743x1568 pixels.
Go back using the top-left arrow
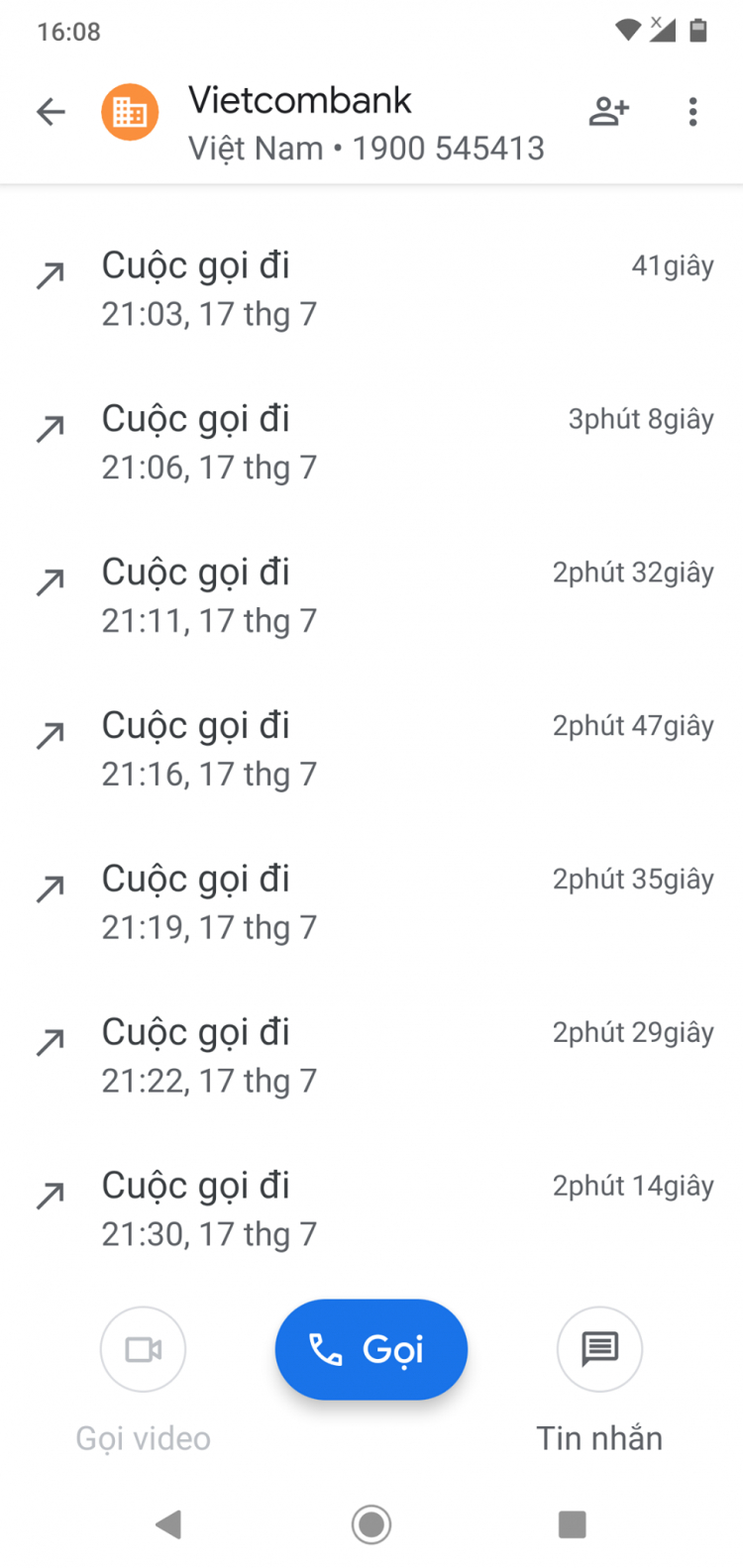pyautogui.click(x=51, y=112)
